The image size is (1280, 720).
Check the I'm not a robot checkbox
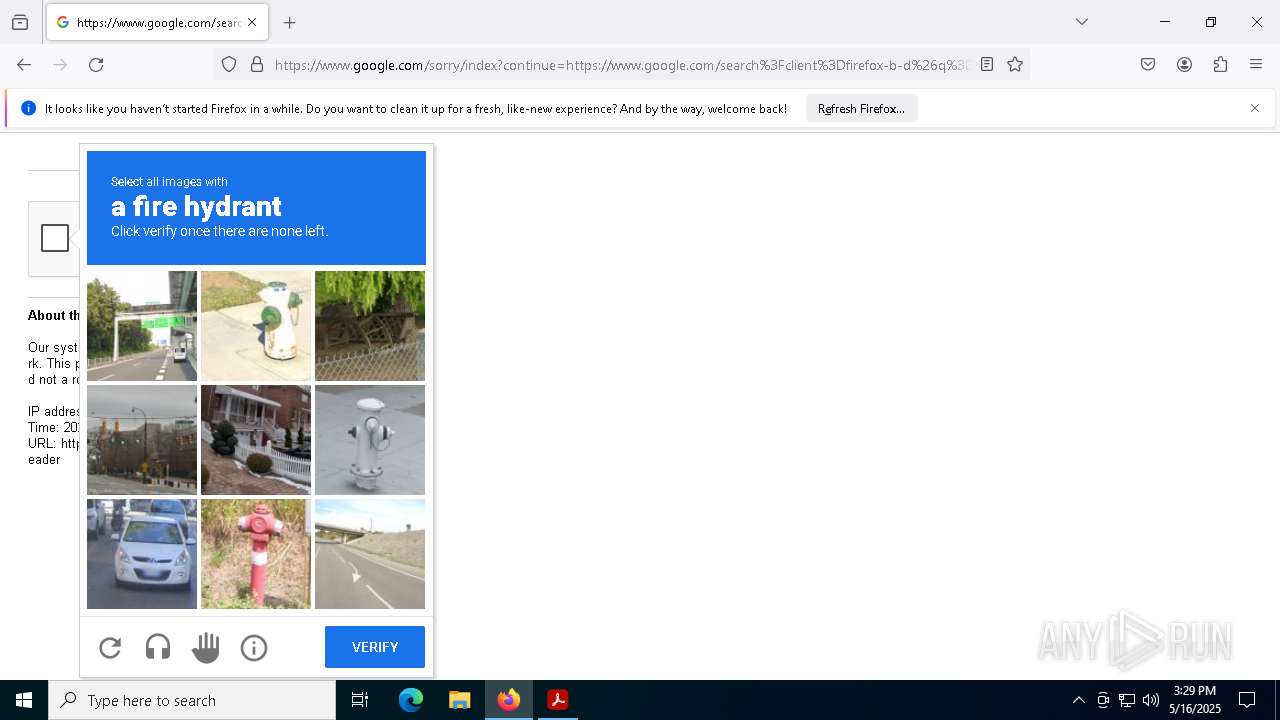pos(55,238)
